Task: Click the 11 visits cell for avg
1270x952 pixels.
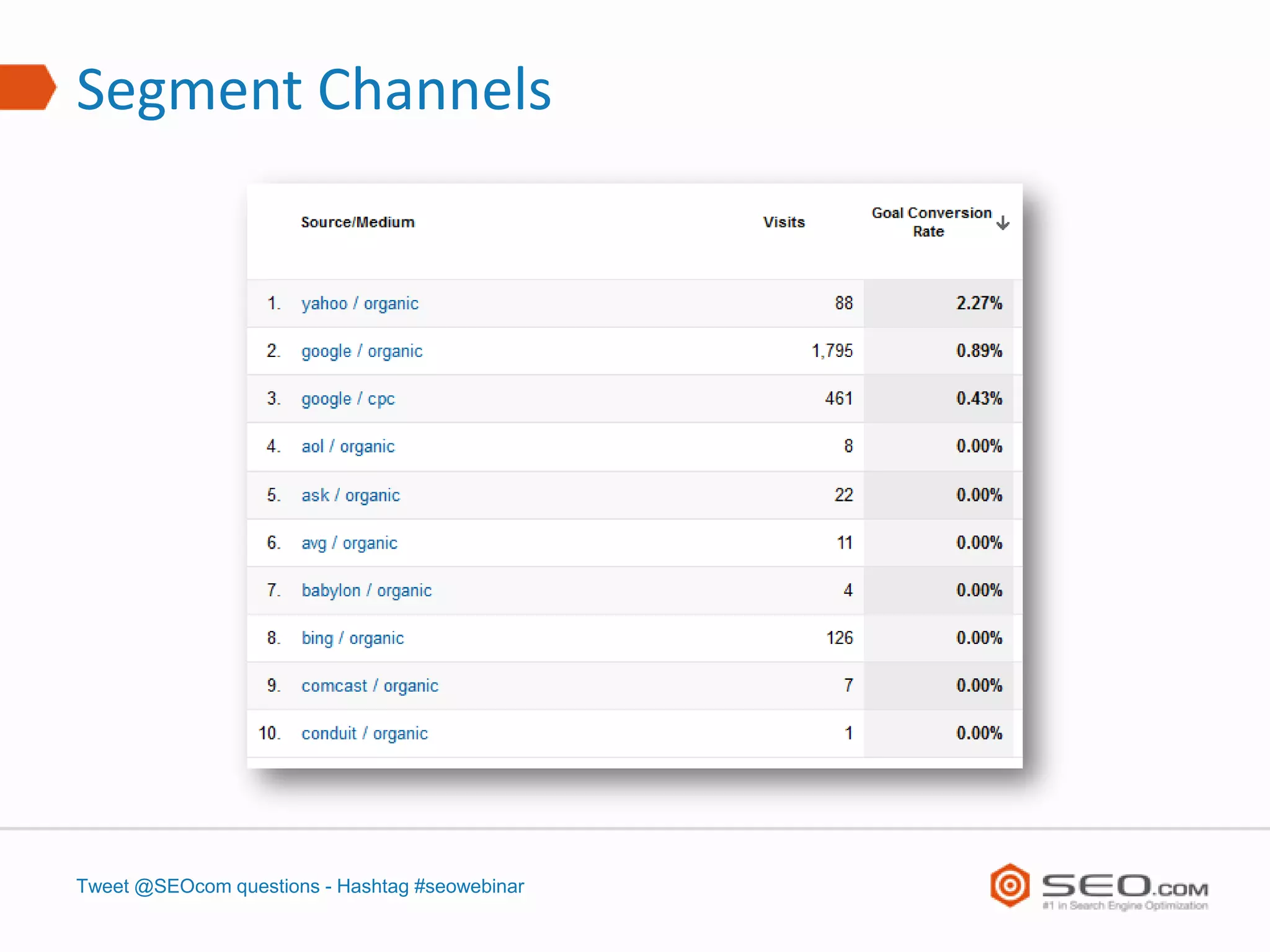Action: (x=845, y=543)
